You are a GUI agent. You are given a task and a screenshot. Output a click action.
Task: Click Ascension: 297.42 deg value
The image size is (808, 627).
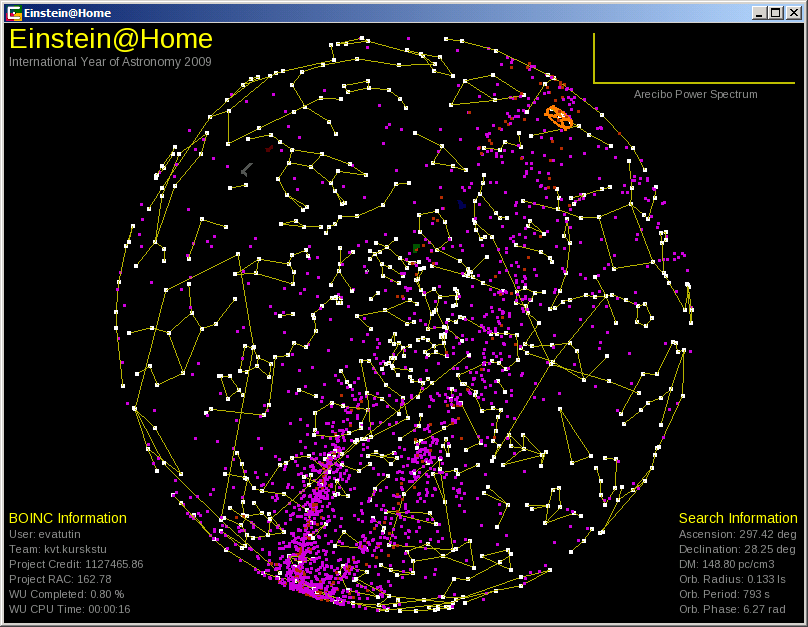pos(737,534)
